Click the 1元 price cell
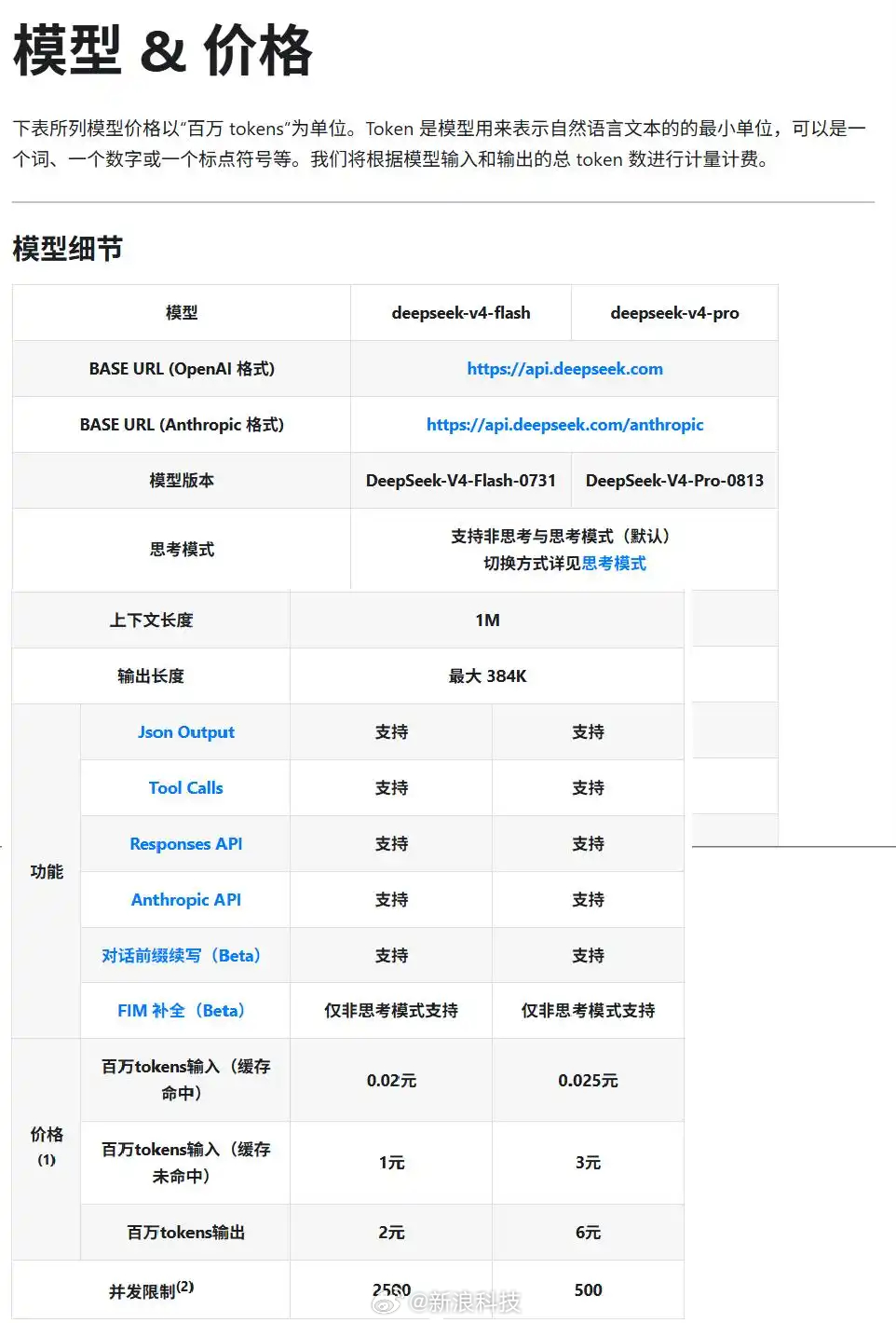 (391, 1163)
